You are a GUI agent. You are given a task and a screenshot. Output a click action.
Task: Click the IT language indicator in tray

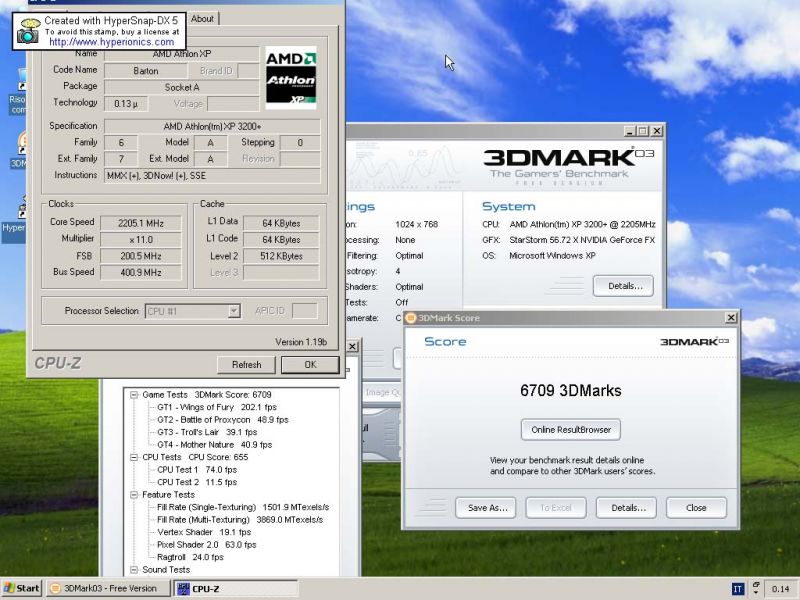coord(737,589)
